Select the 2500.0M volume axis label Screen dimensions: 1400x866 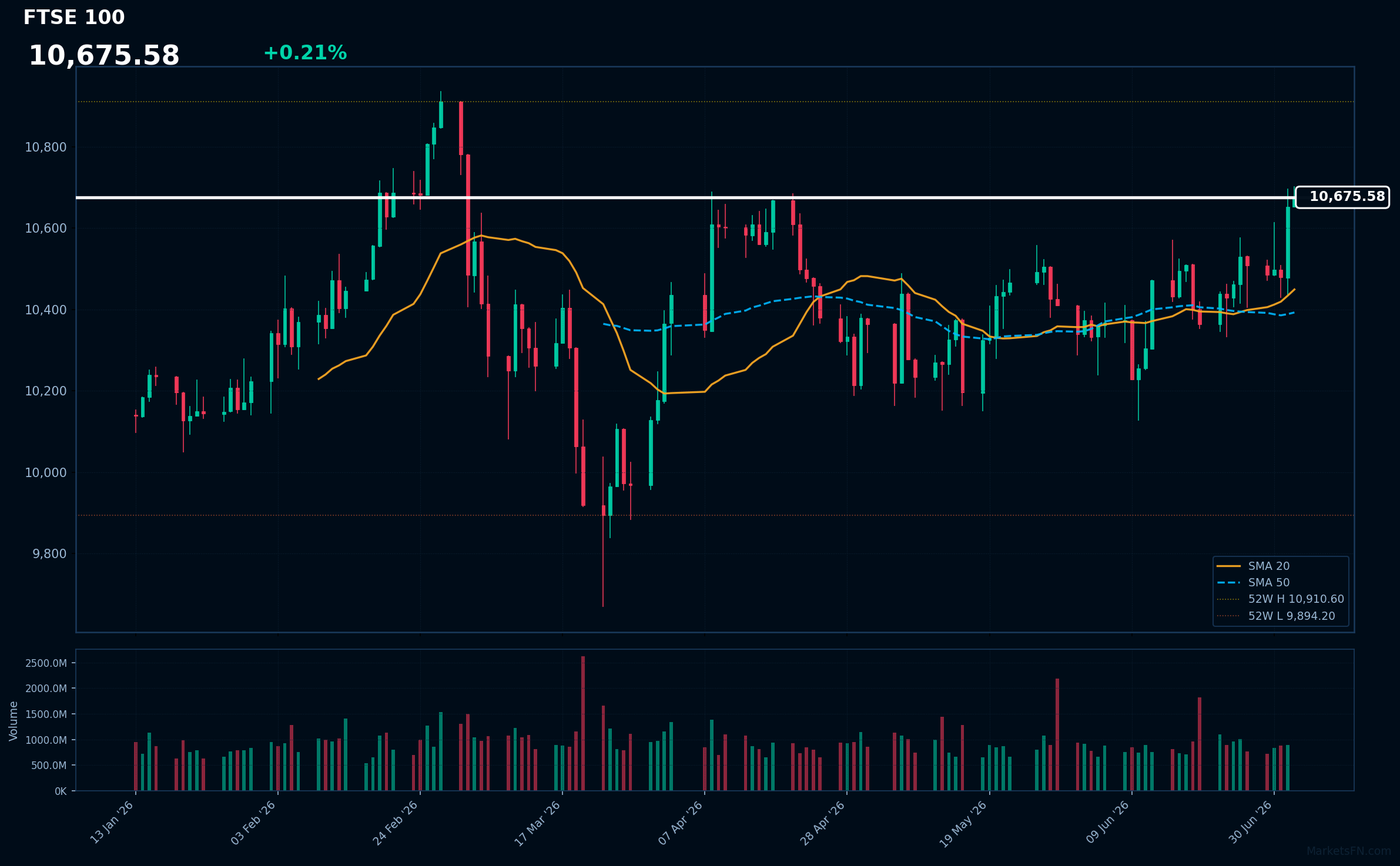click(46, 663)
